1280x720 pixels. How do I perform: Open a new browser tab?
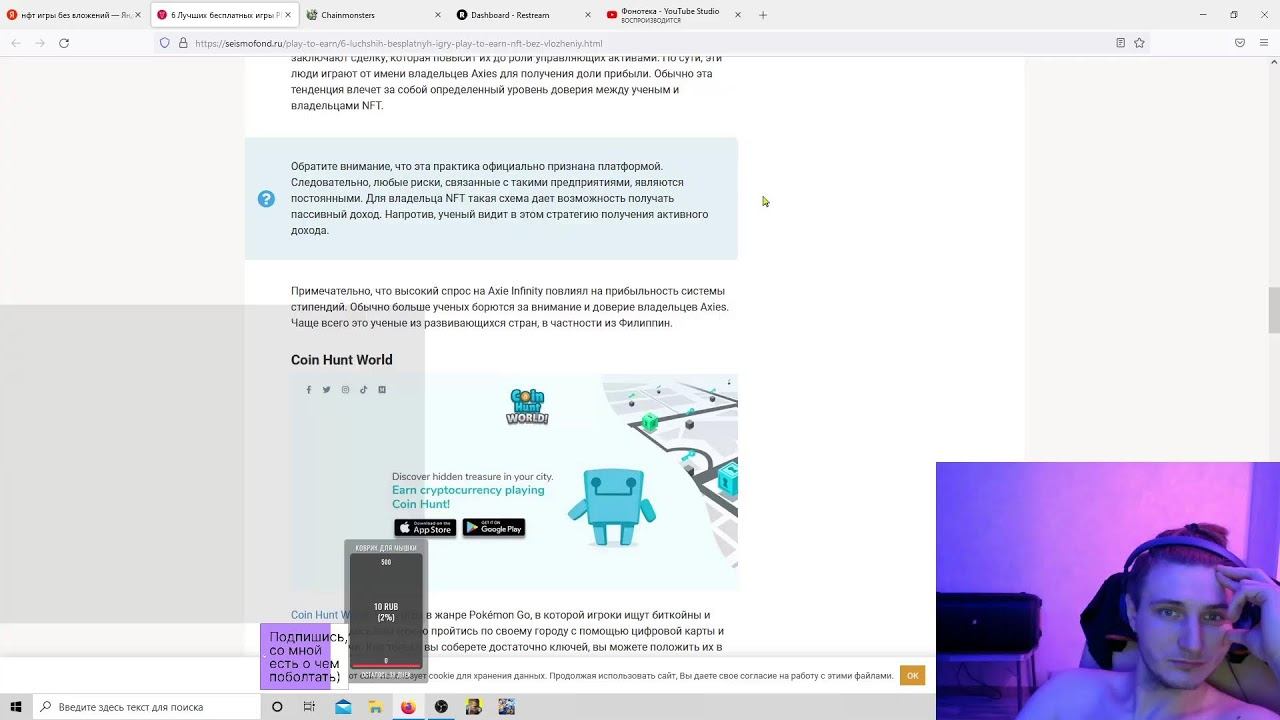pos(763,15)
